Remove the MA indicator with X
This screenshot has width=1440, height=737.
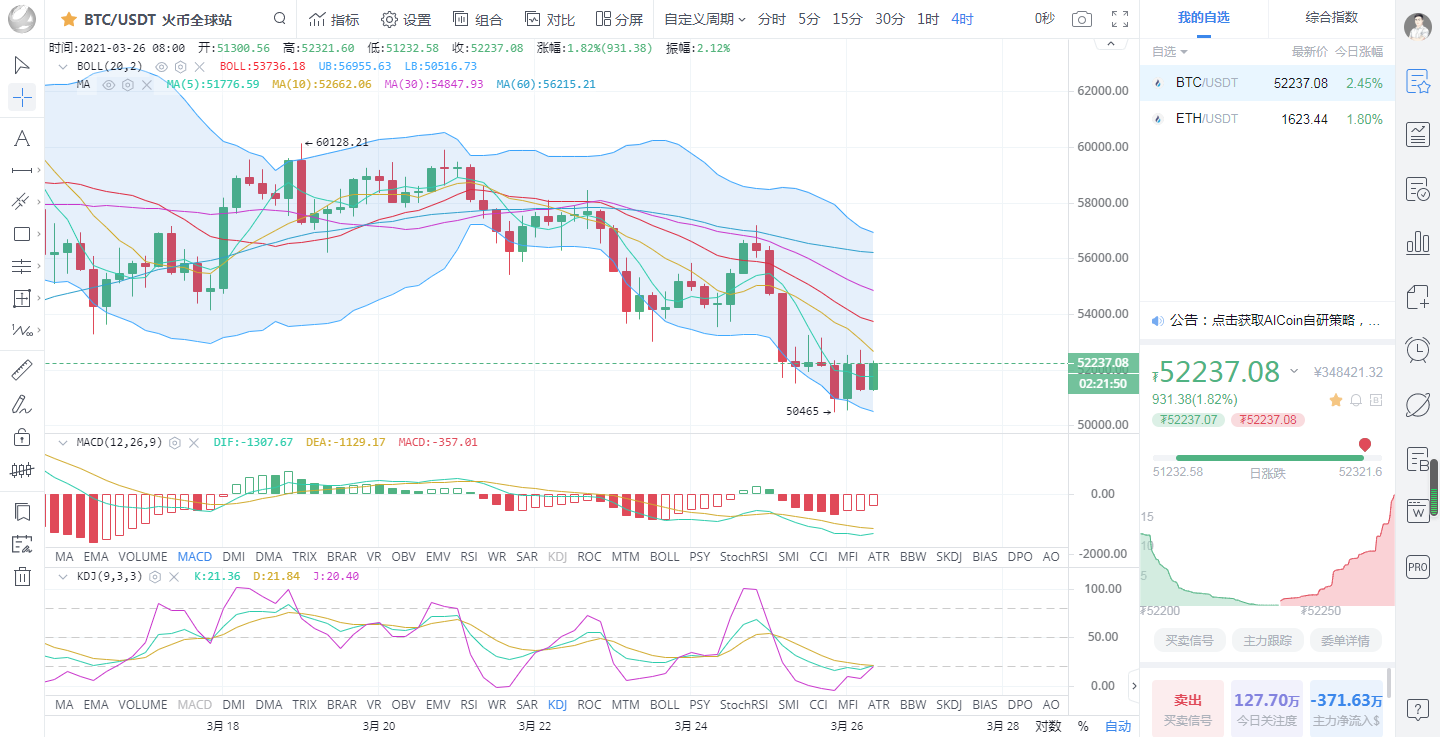coord(146,84)
